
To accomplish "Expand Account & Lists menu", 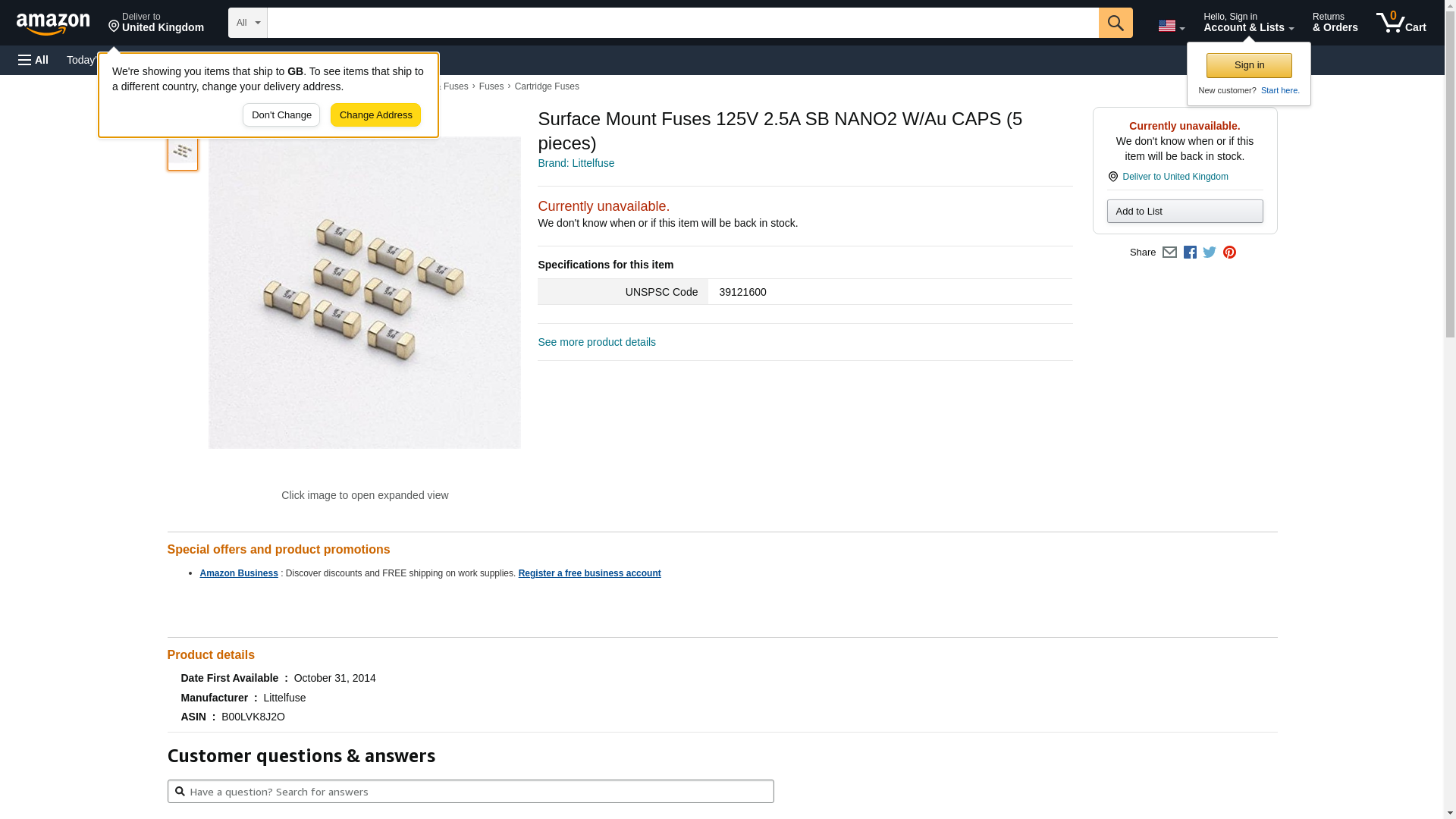I will click(1248, 23).
